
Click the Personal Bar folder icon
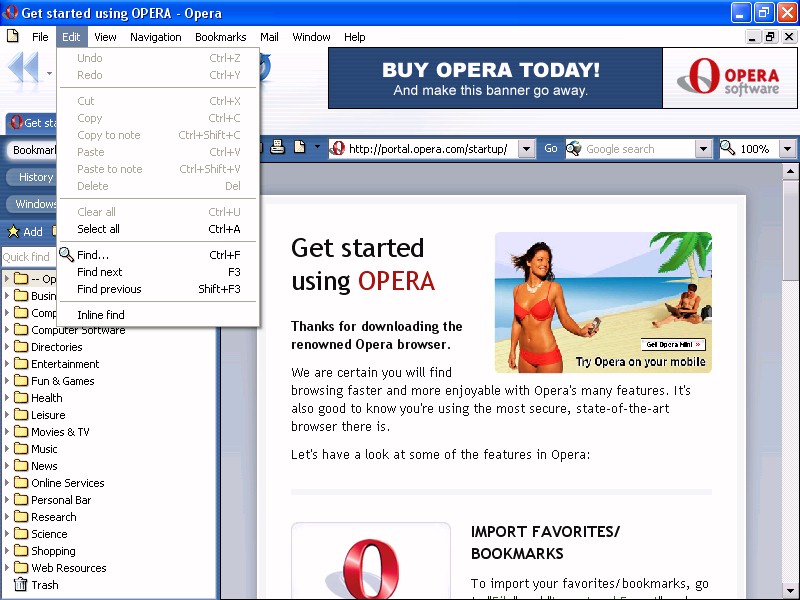point(21,499)
